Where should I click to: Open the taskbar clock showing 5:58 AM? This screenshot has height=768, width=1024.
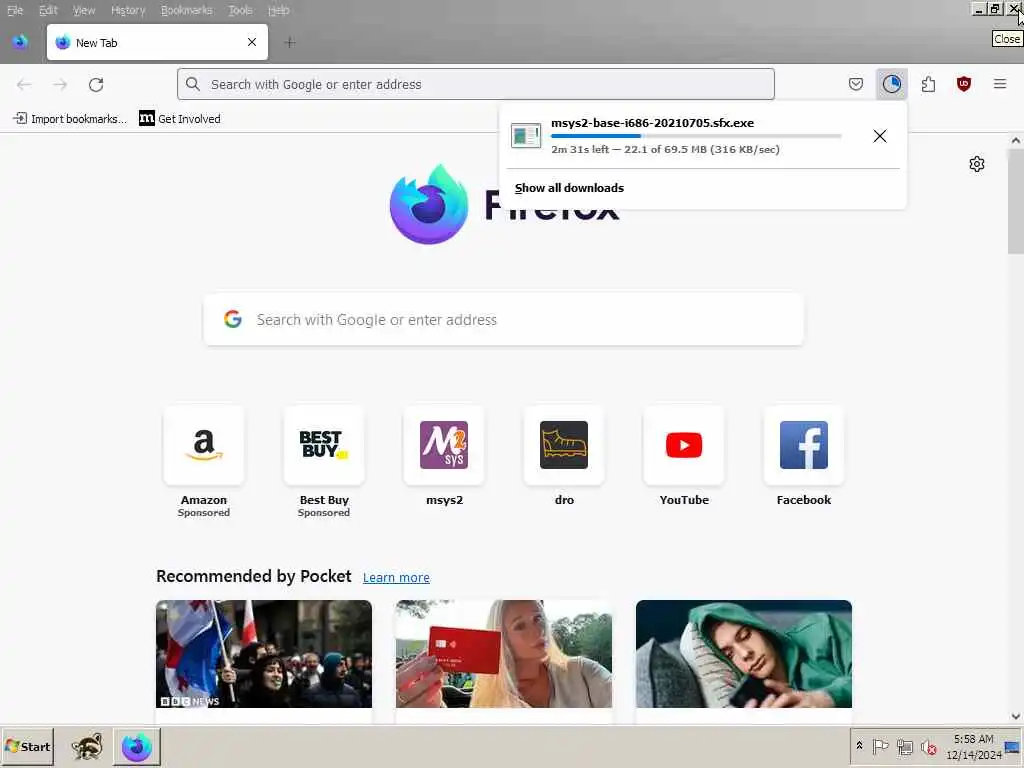[x=973, y=746]
